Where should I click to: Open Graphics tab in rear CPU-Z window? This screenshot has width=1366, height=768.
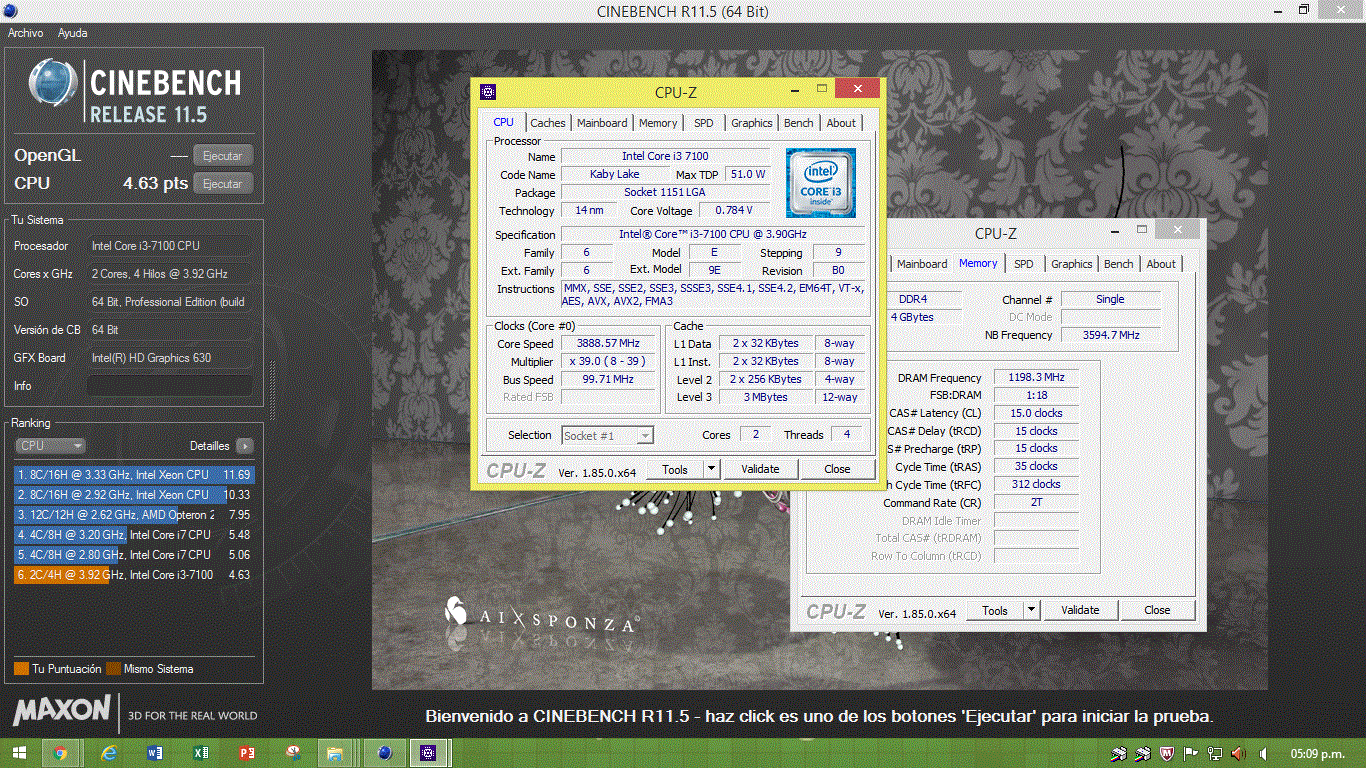1072,264
